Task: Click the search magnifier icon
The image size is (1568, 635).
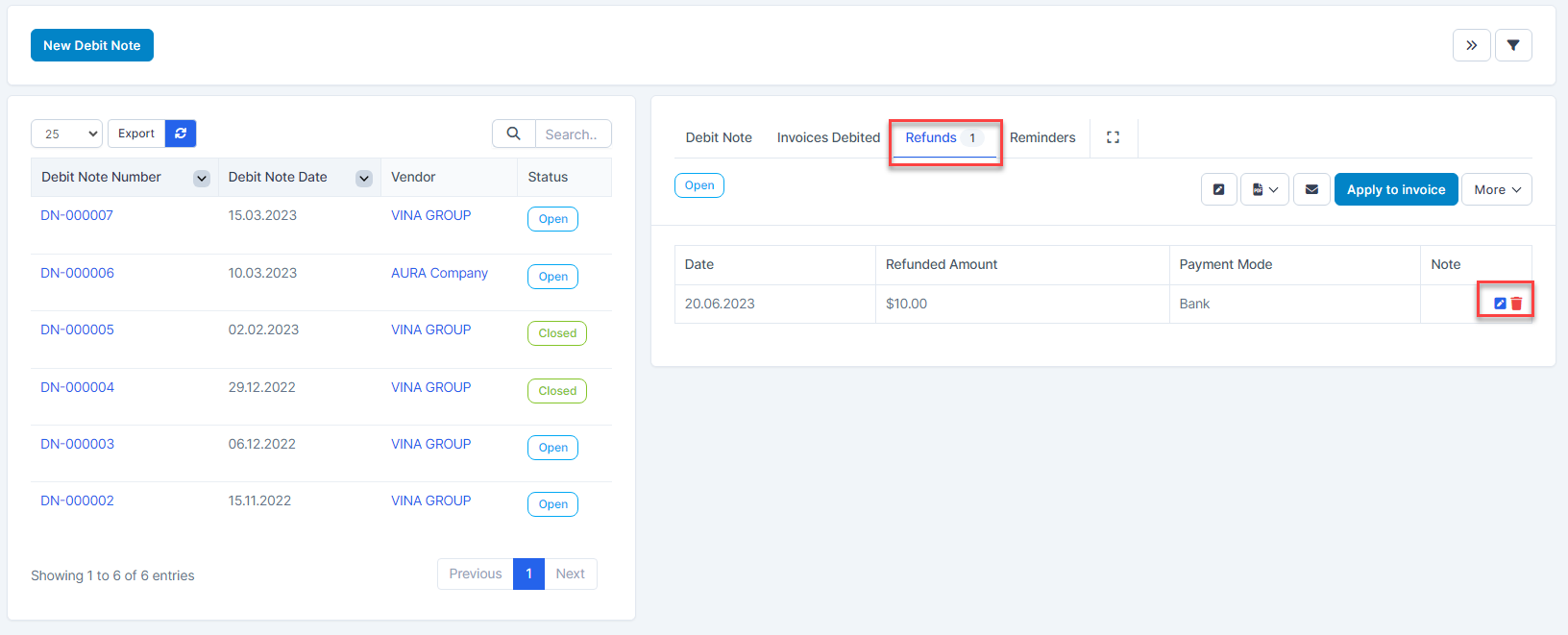Action: pyautogui.click(x=514, y=134)
